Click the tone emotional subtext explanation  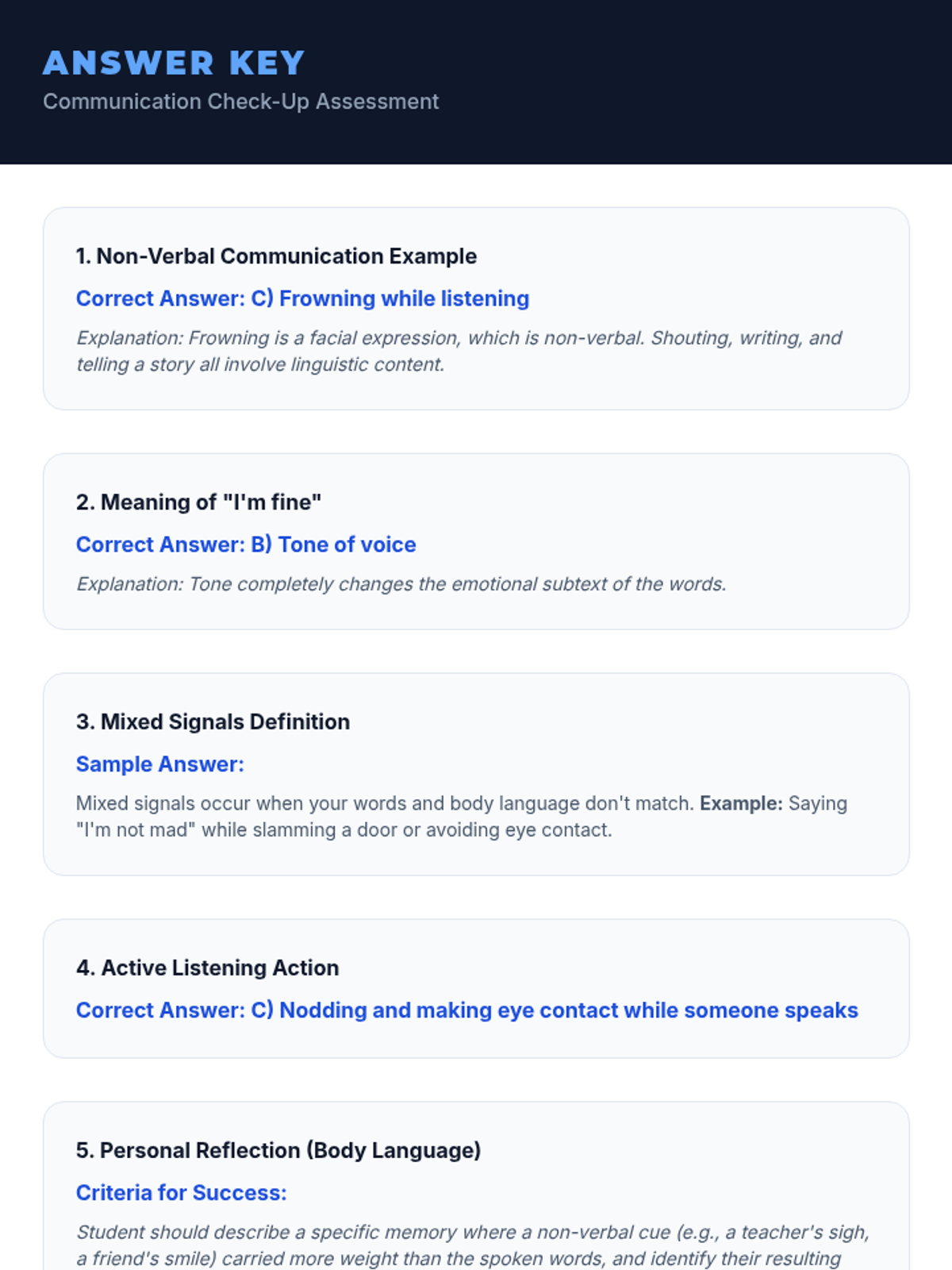click(401, 584)
